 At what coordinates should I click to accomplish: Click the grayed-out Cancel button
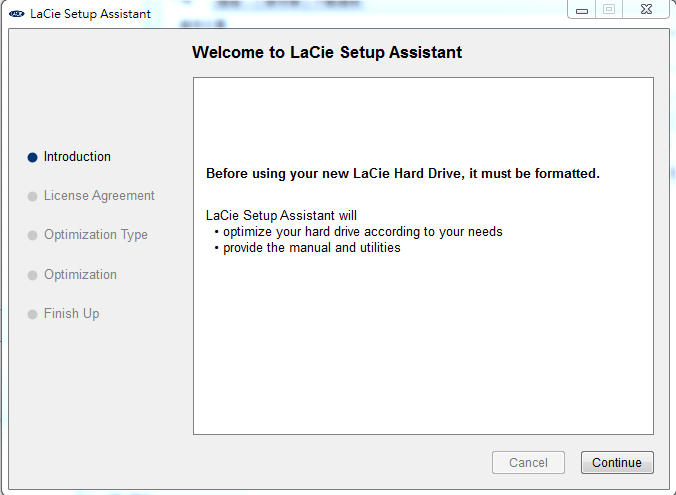pos(528,463)
